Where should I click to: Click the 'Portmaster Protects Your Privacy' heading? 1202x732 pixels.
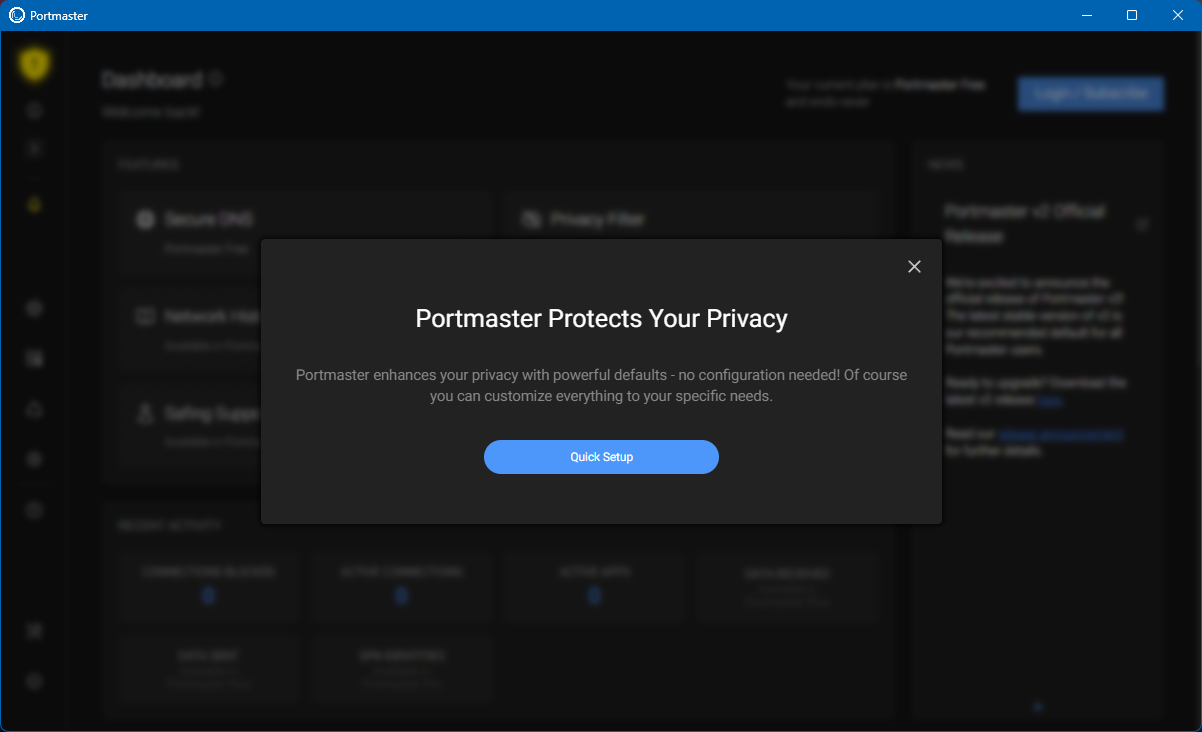[x=601, y=319]
